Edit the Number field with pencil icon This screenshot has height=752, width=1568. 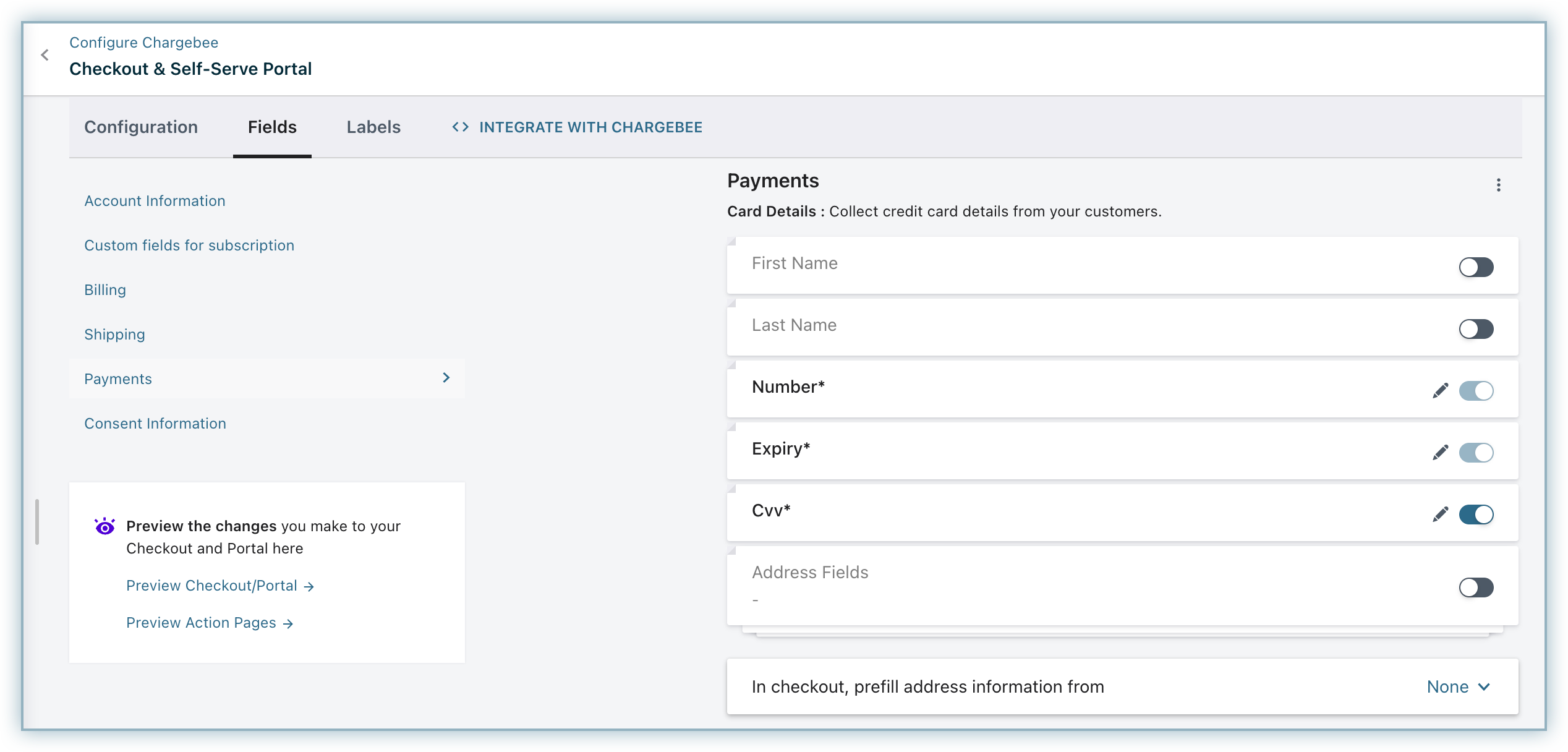pos(1440,391)
